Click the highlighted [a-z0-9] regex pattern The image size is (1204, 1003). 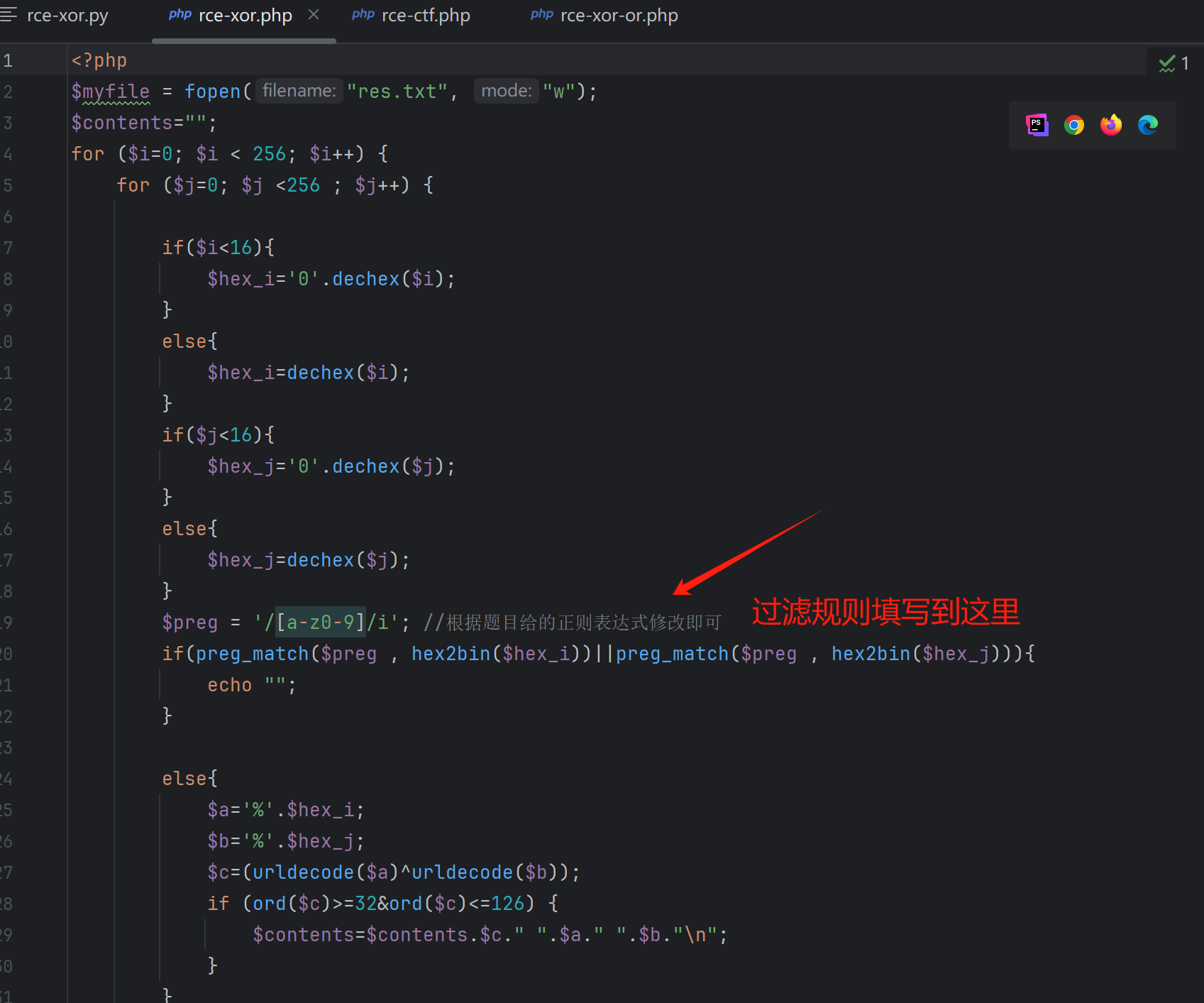pyautogui.click(x=321, y=623)
